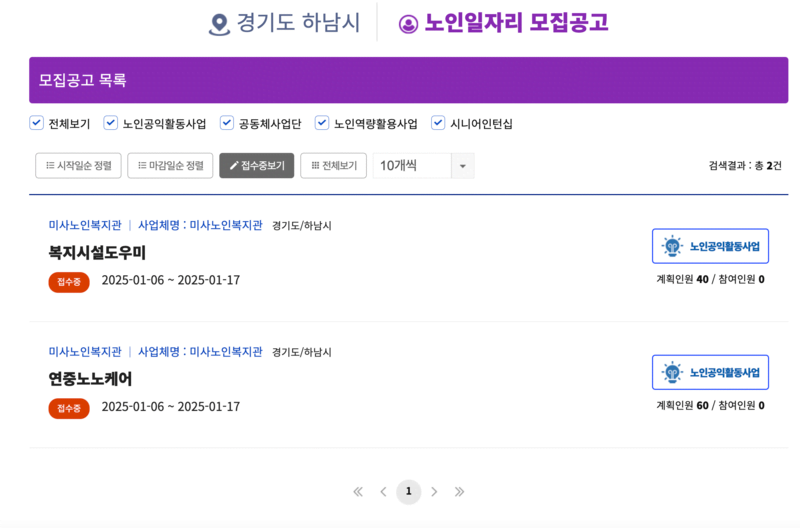Click 경기도/하남시 text in 복지시설도우미 row
Screen dimensions: 800x528
pos(302,225)
